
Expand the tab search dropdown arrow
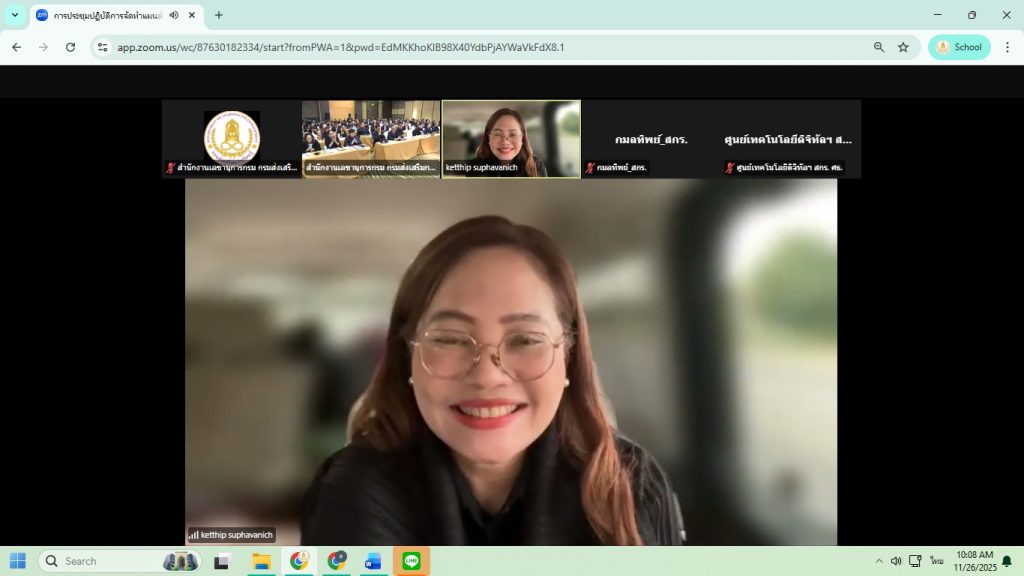tap(15, 15)
